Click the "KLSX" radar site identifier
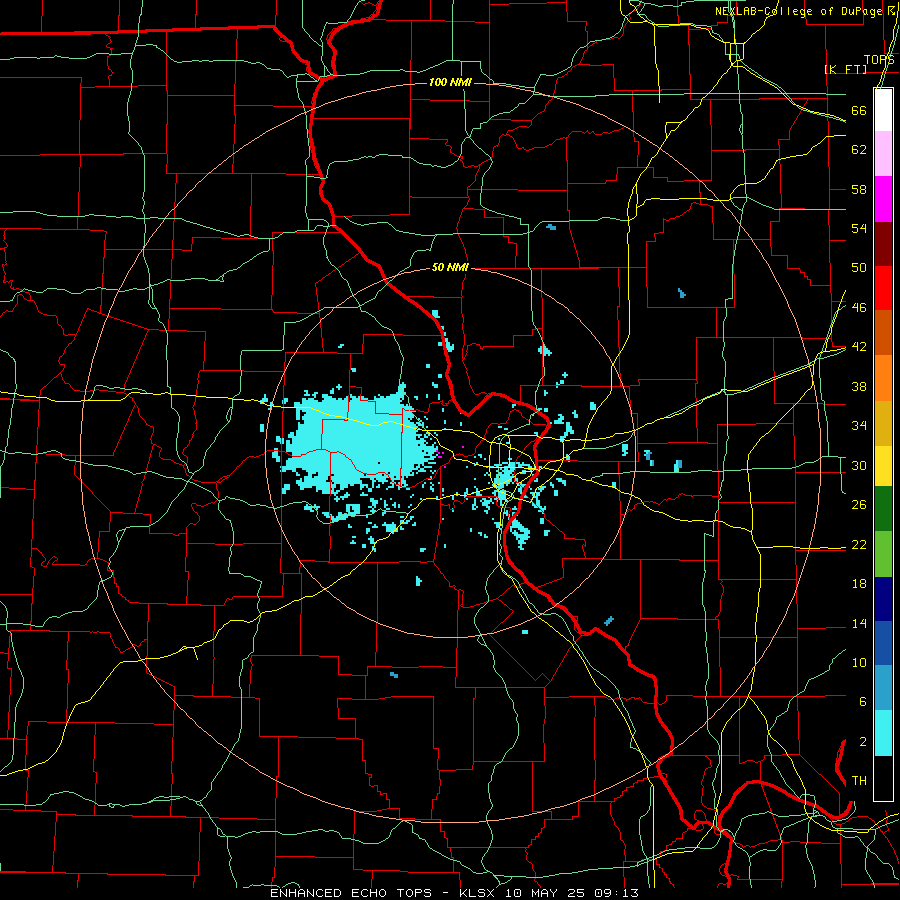 (x=479, y=893)
